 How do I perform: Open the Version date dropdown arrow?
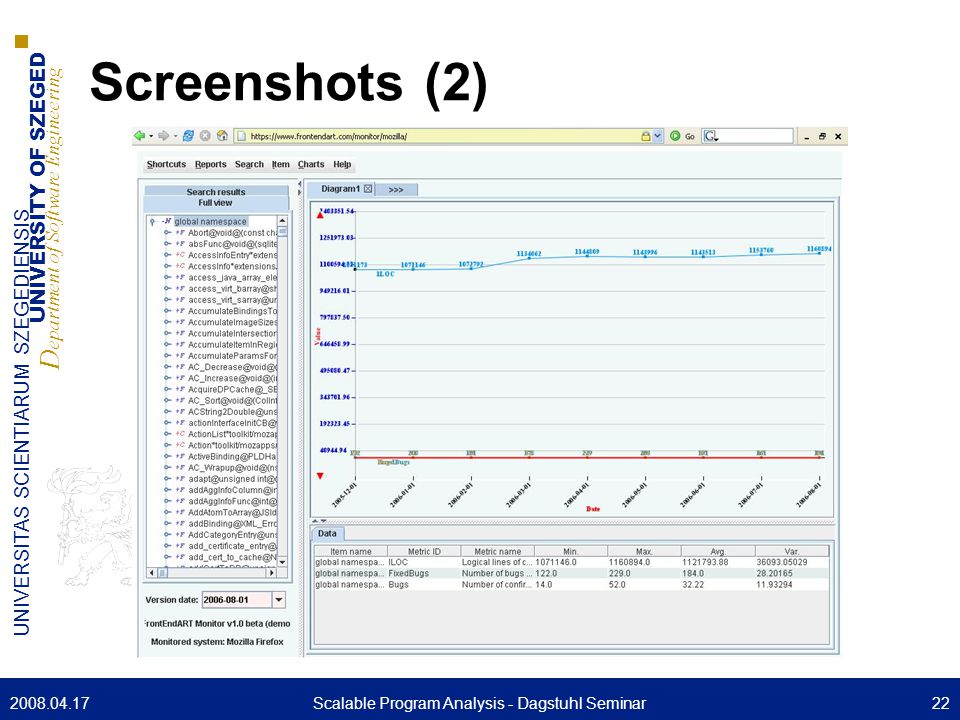pyautogui.click(x=279, y=600)
